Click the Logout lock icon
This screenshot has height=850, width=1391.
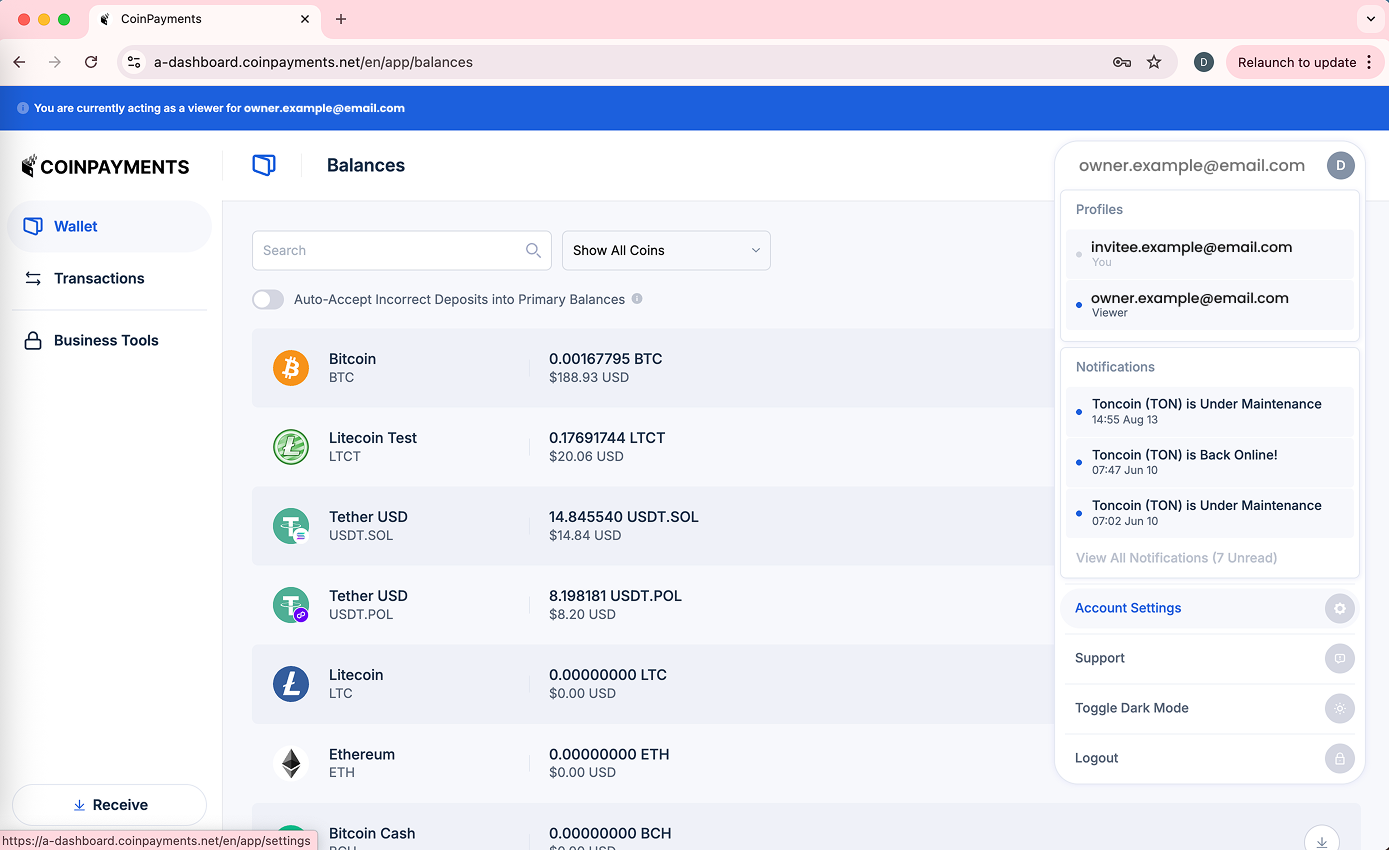(1339, 758)
